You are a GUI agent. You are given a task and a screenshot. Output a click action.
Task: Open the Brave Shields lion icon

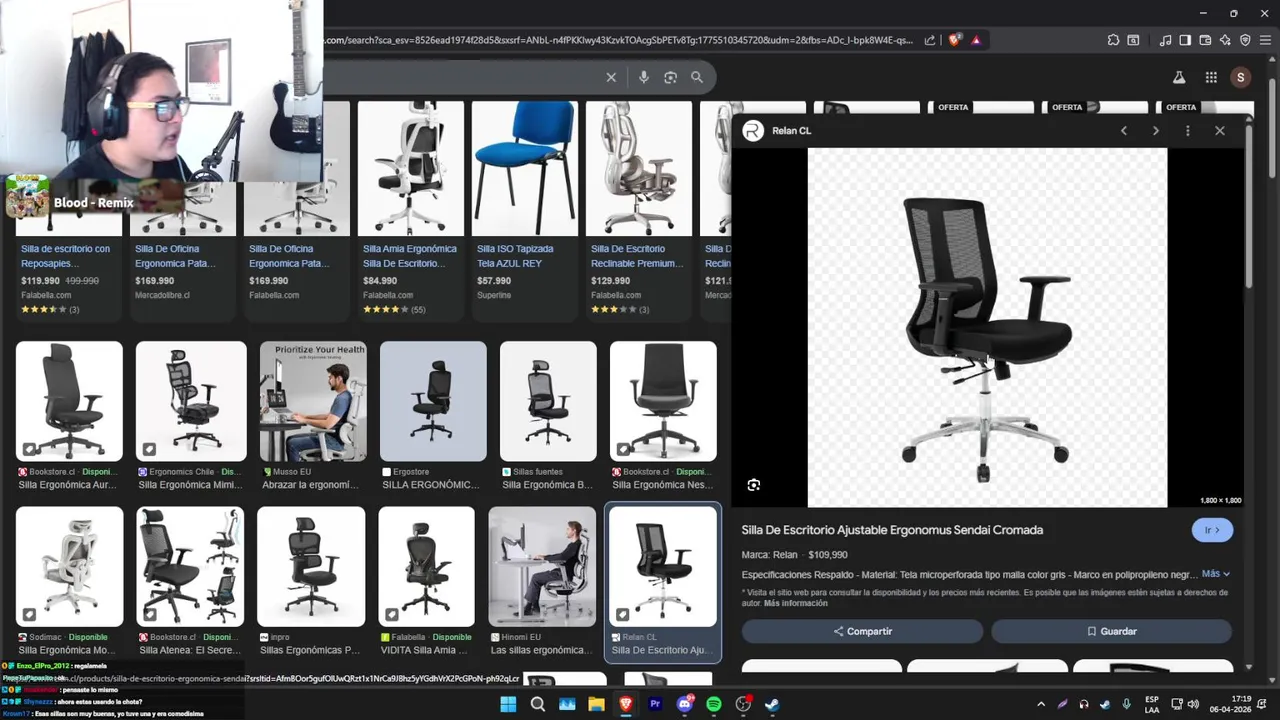(x=955, y=40)
